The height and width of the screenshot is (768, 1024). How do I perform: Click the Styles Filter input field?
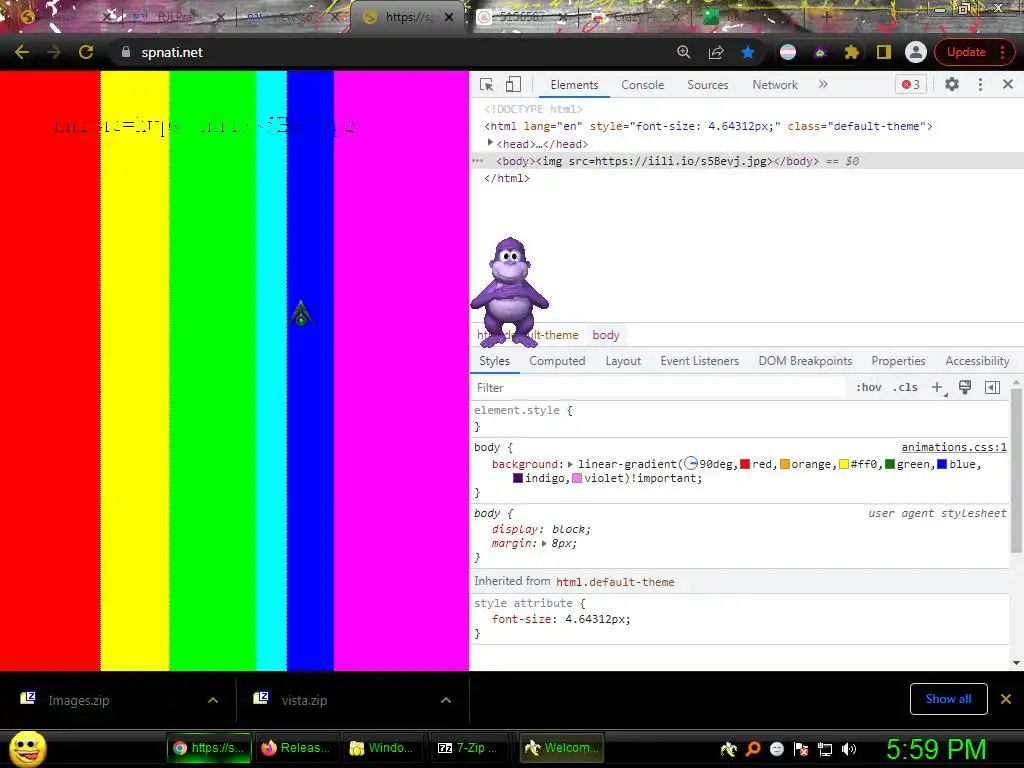pyautogui.click(x=658, y=388)
